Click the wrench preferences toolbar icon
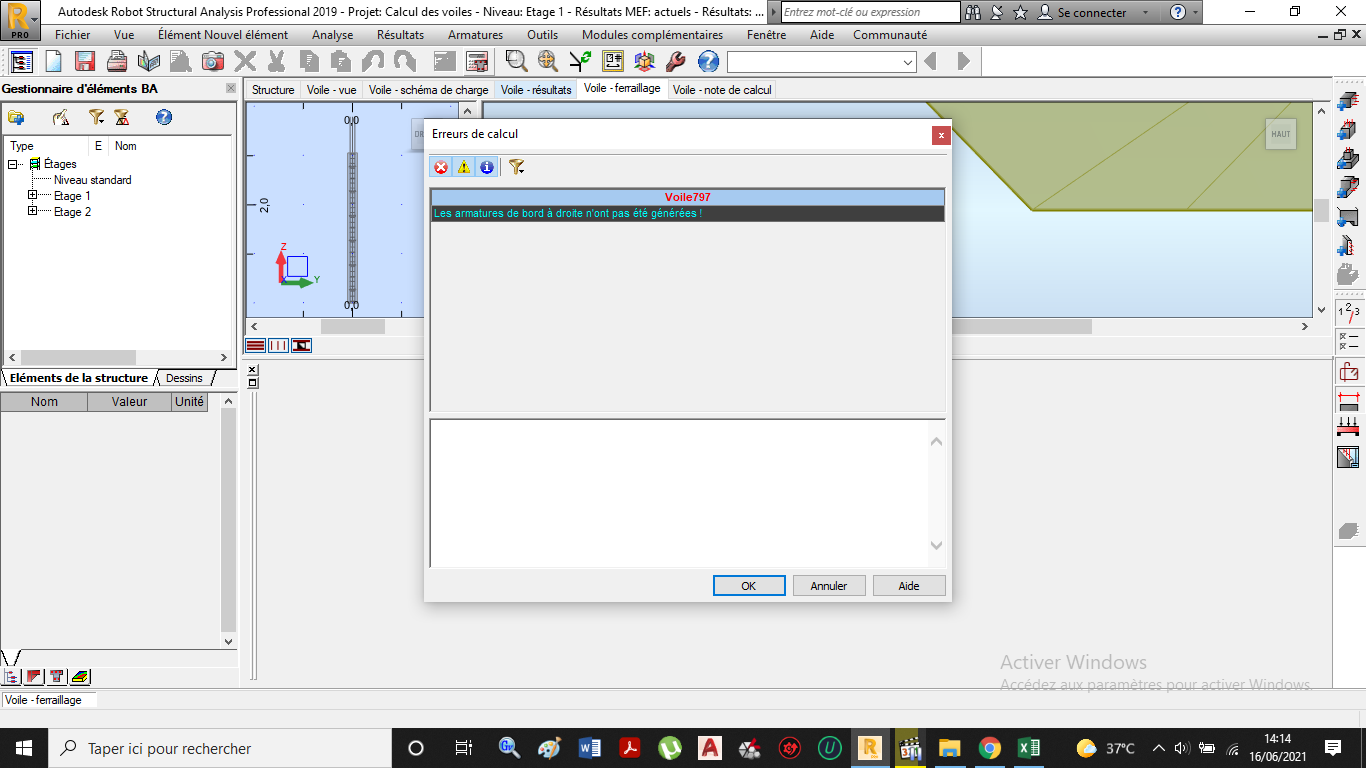Viewport: 1366px width, 768px height. [x=676, y=61]
